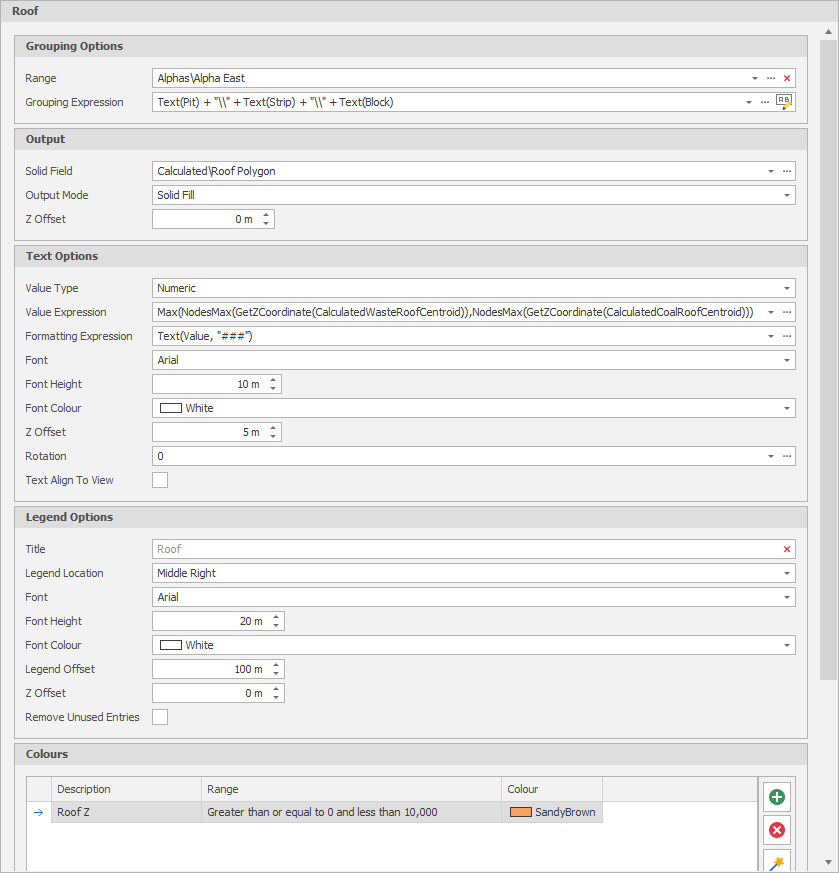
Task: Open the Grouping Expression text editor icon
Action: coord(785,101)
